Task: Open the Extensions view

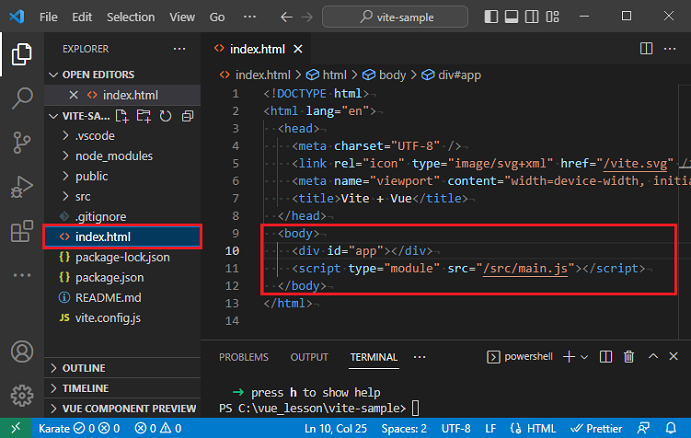Action: [21, 231]
